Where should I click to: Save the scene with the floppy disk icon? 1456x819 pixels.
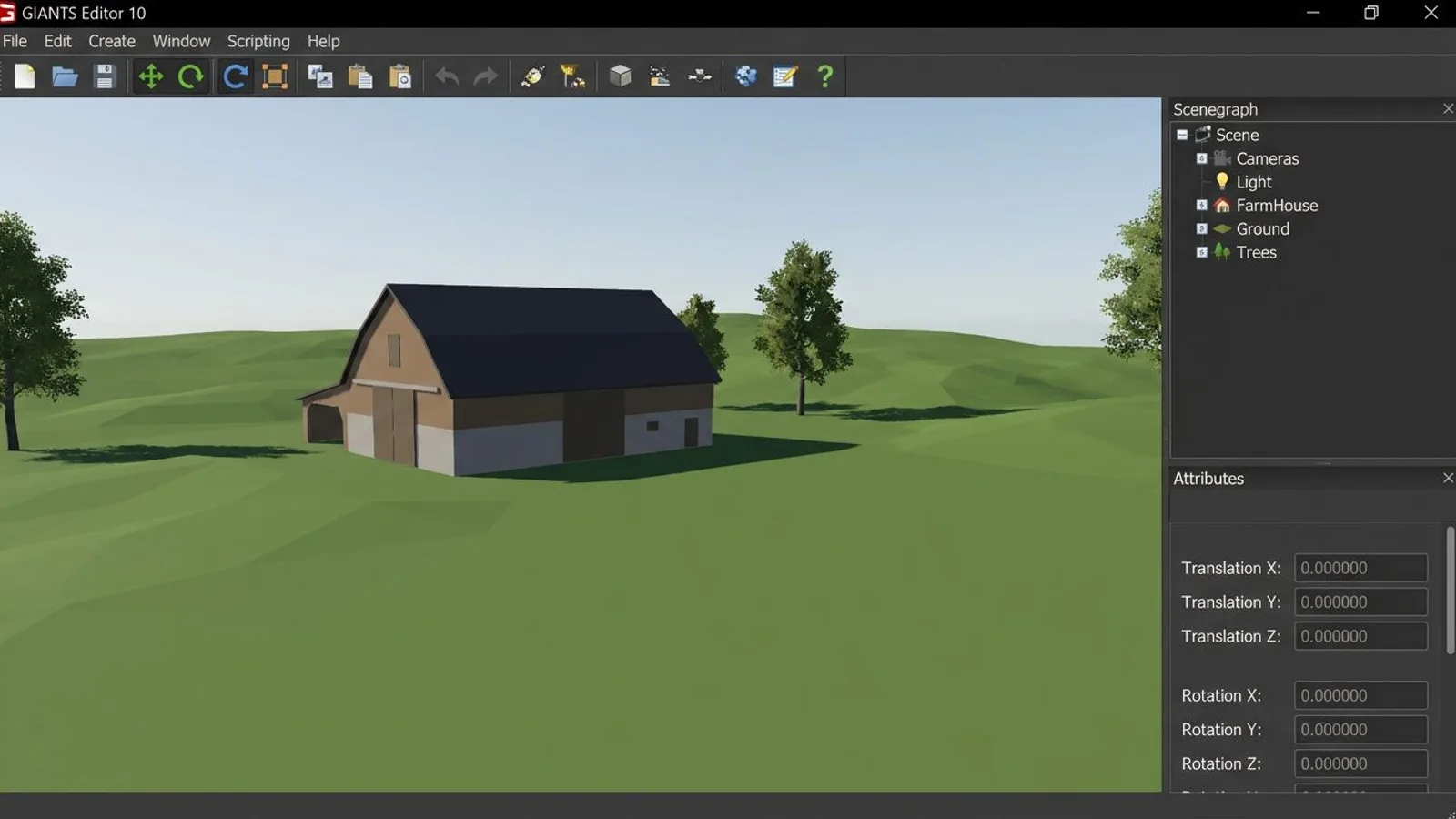105,76
